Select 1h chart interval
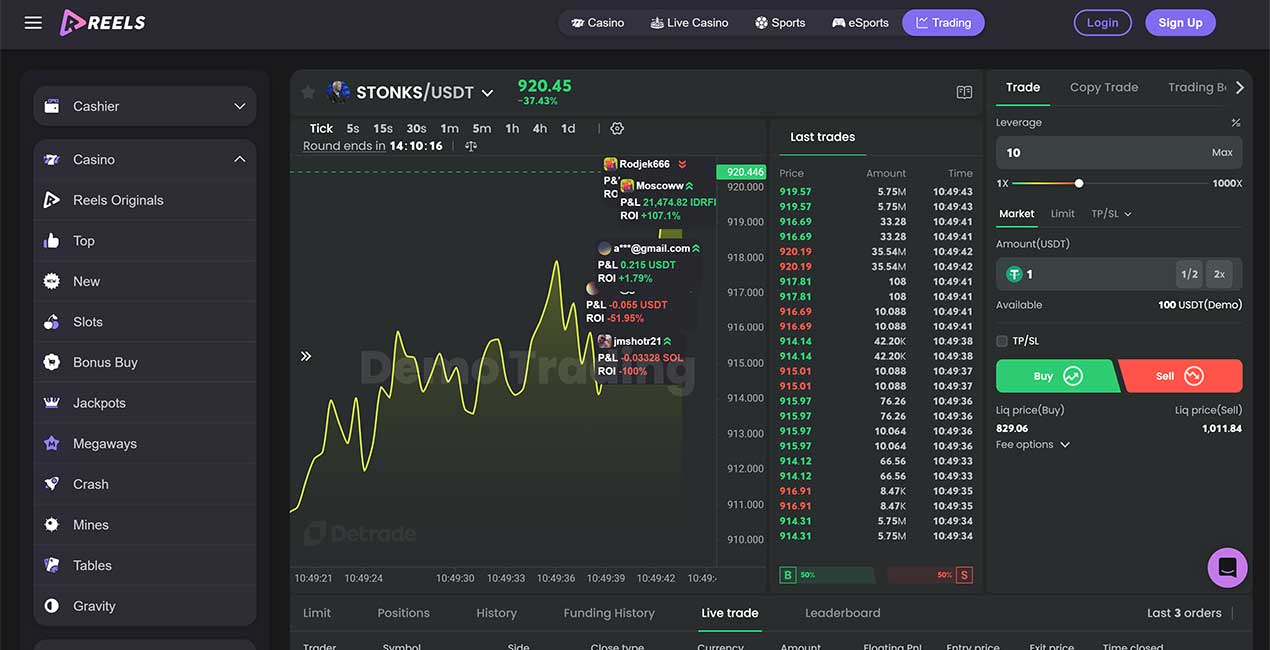The height and width of the screenshot is (650, 1270). click(x=512, y=128)
